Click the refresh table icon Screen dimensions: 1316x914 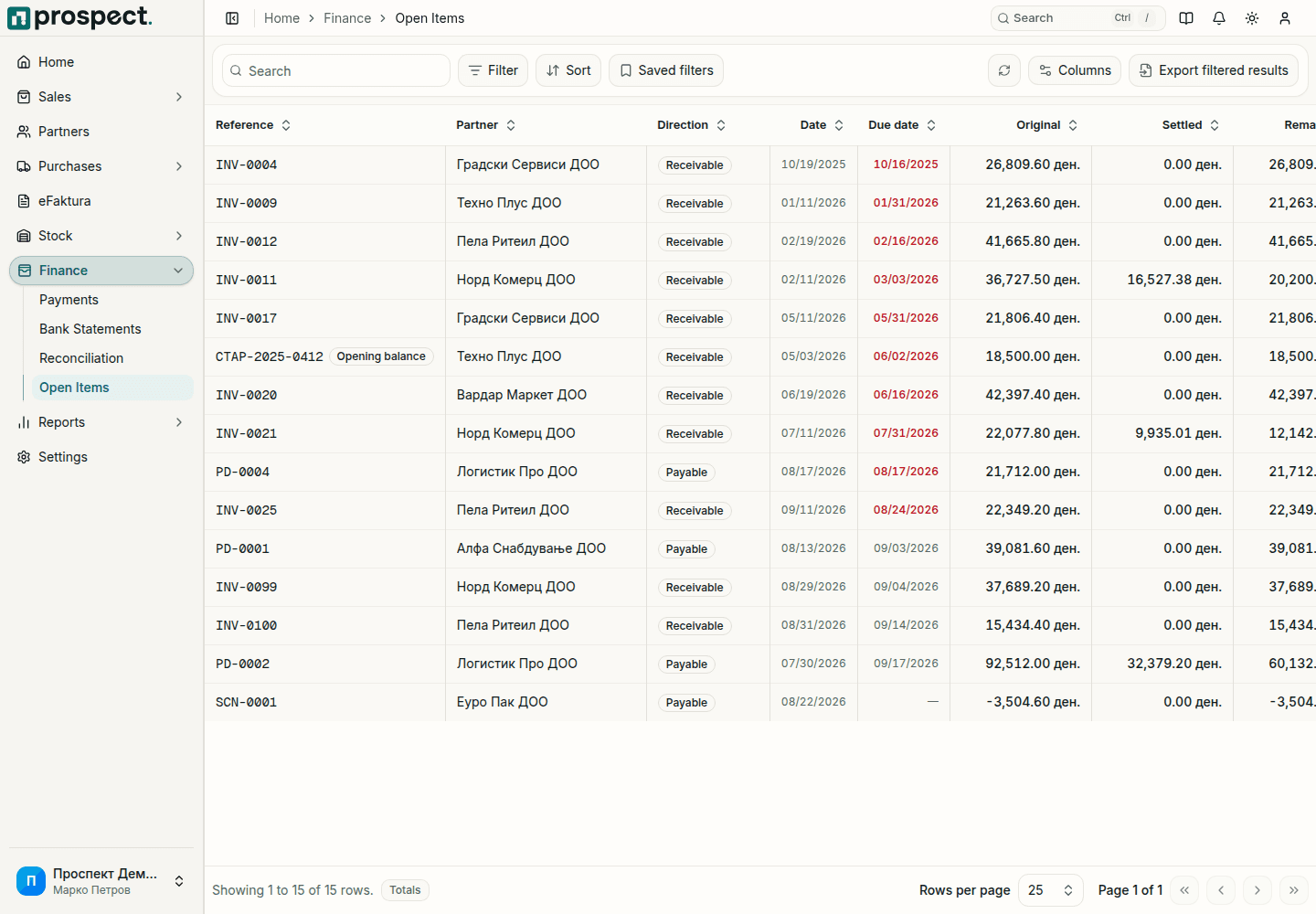tap(1004, 70)
